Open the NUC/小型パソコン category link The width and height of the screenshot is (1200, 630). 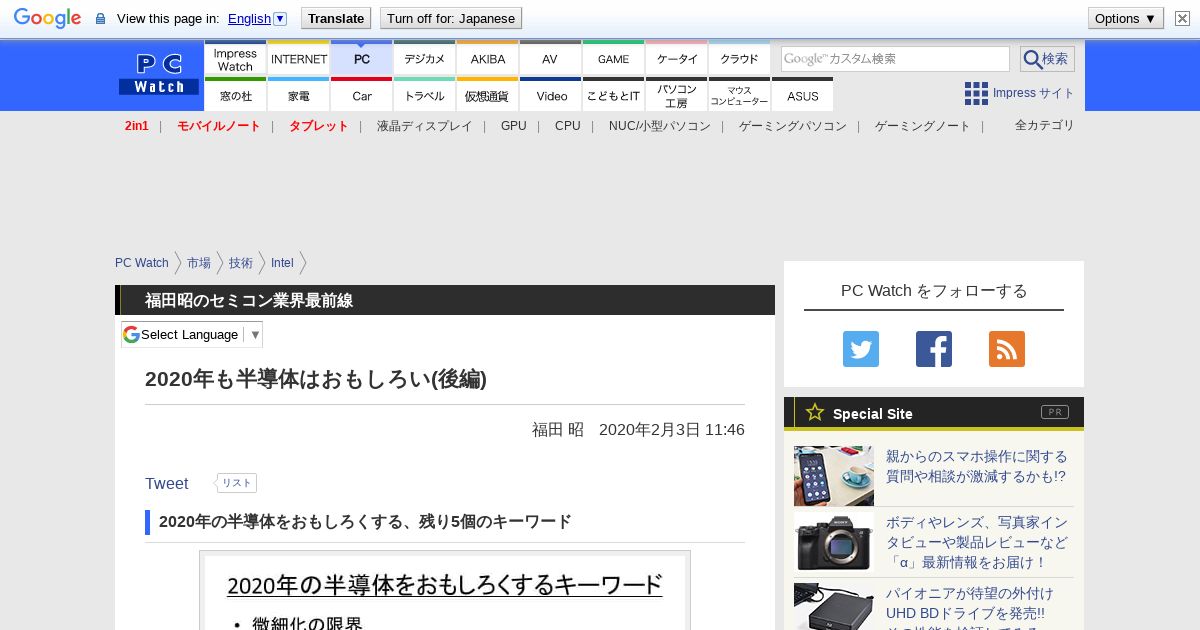click(x=660, y=126)
